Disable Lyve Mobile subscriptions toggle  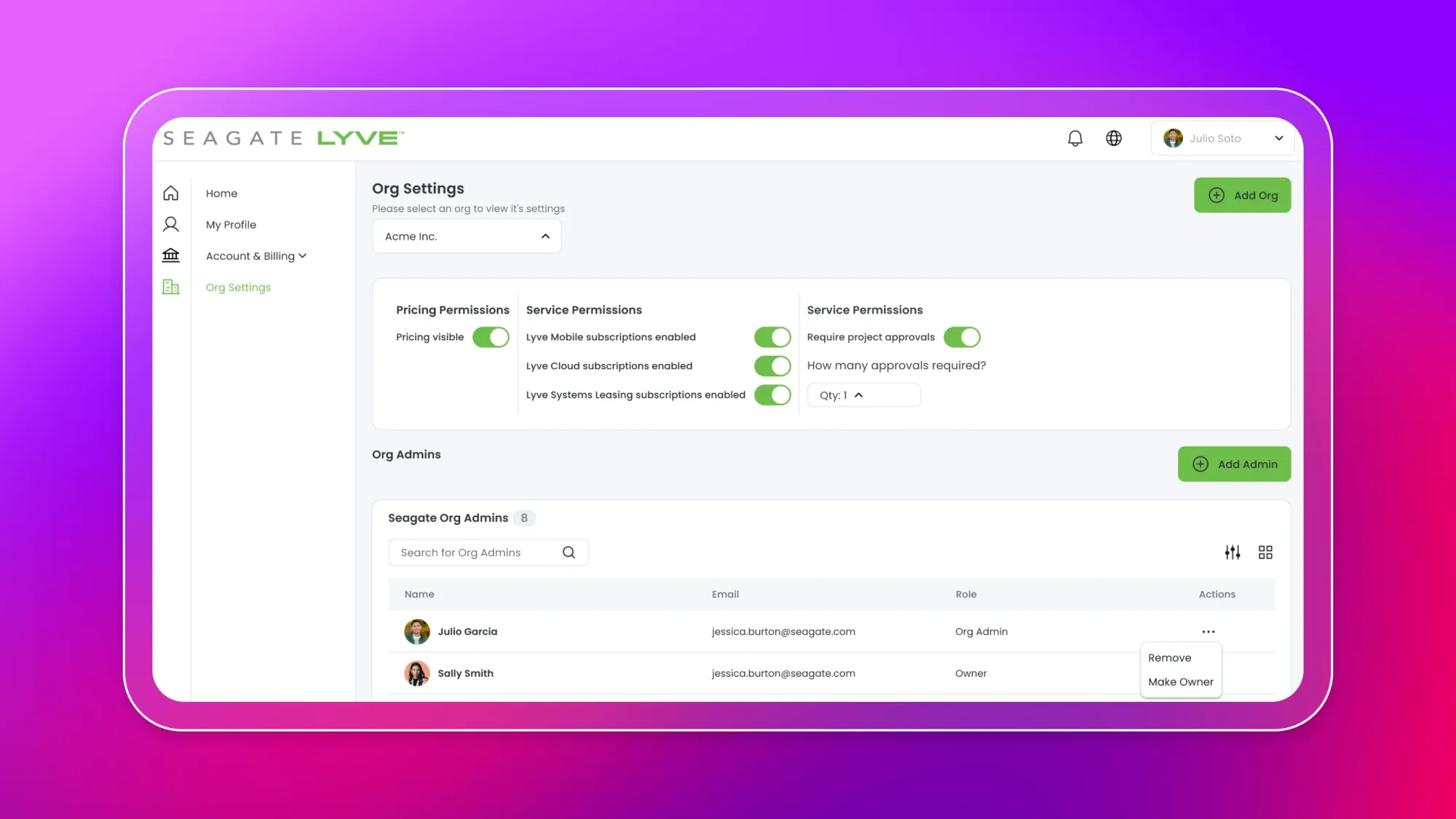click(x=772, y=337)
